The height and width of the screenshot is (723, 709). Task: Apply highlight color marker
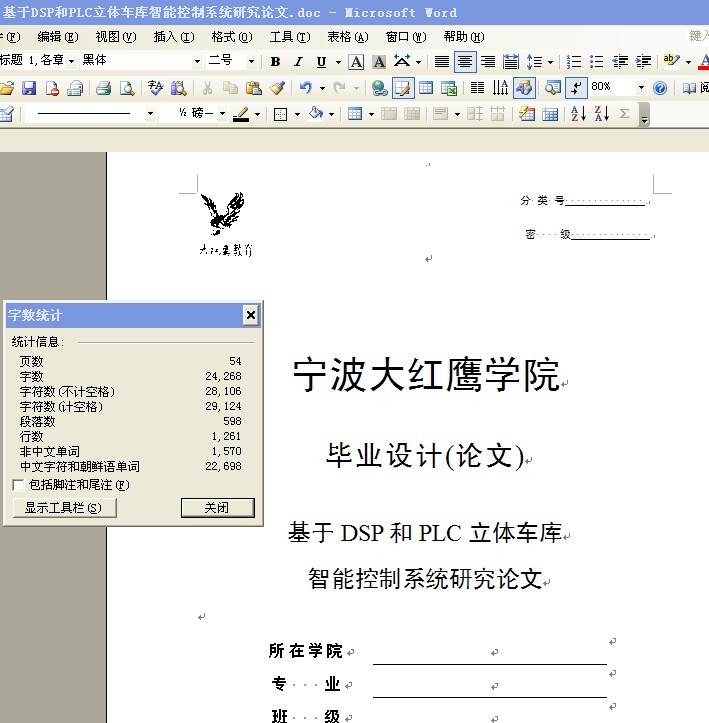(671, 61)
